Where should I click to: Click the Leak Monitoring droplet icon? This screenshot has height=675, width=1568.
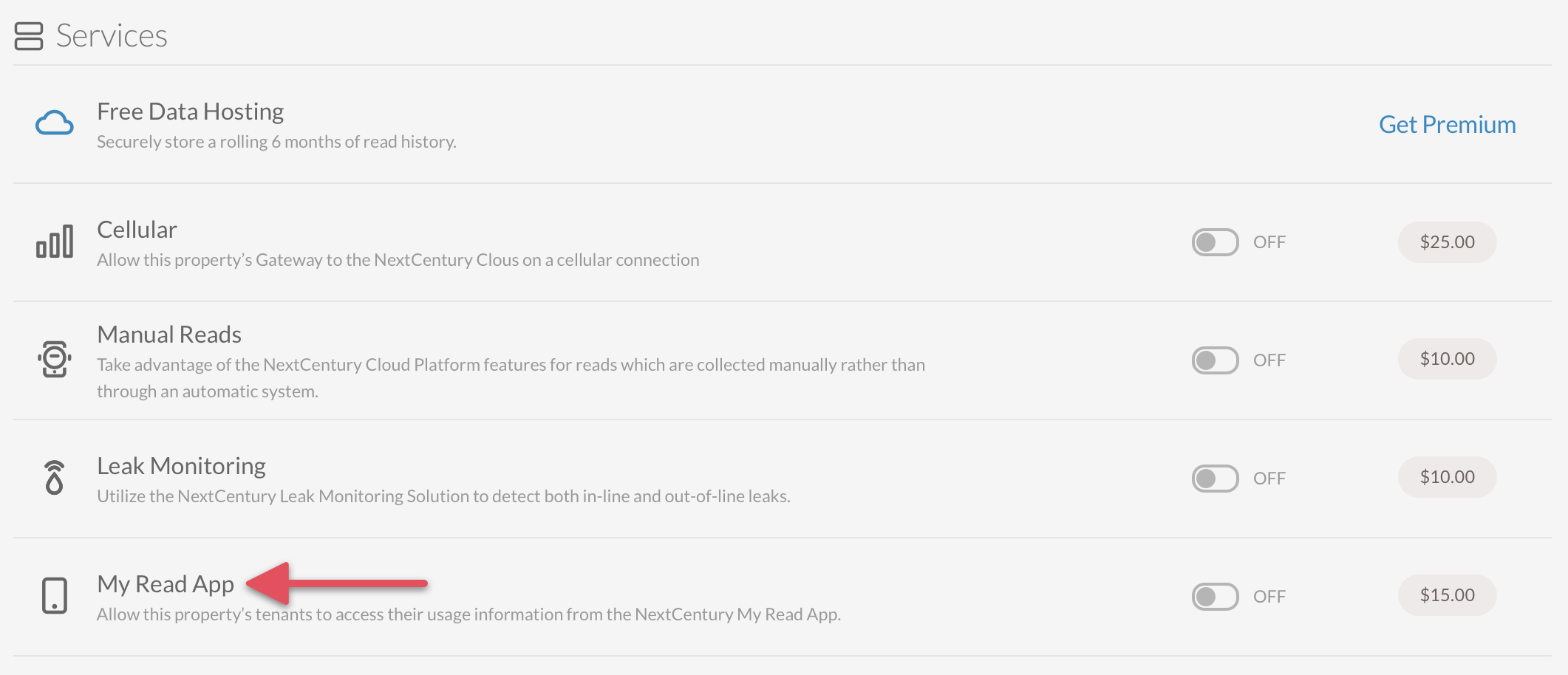click(x=55, y=477)
